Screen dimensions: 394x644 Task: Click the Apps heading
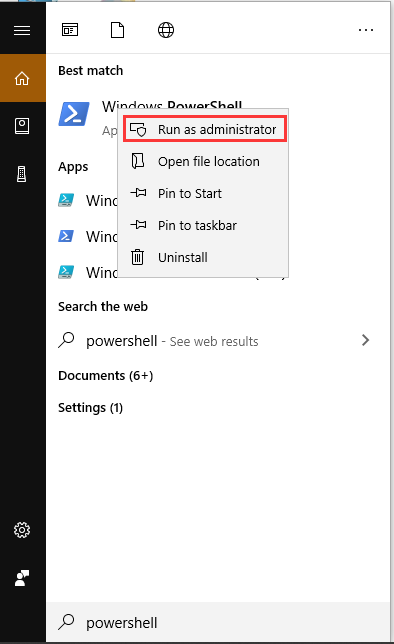tap(73, 167)
